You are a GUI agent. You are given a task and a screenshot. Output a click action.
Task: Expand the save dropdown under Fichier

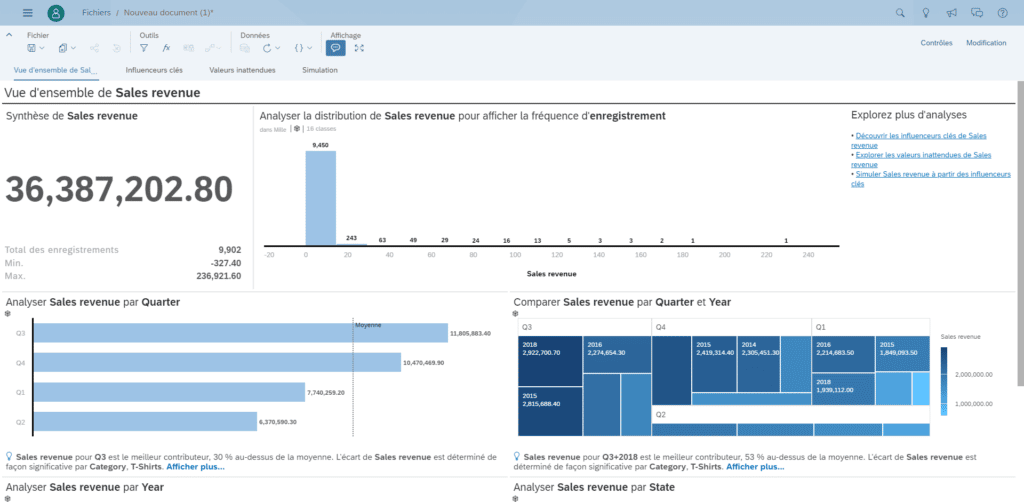[42, 48]
